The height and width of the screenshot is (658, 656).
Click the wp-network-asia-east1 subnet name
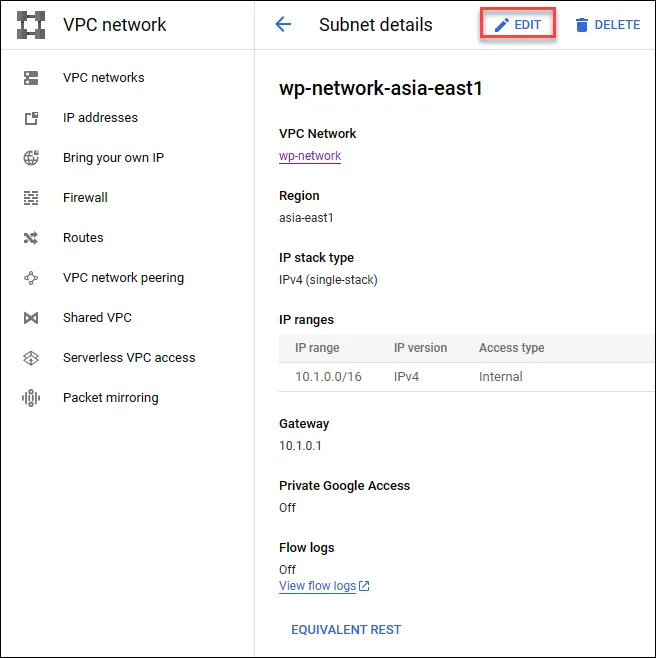[381, 89]
